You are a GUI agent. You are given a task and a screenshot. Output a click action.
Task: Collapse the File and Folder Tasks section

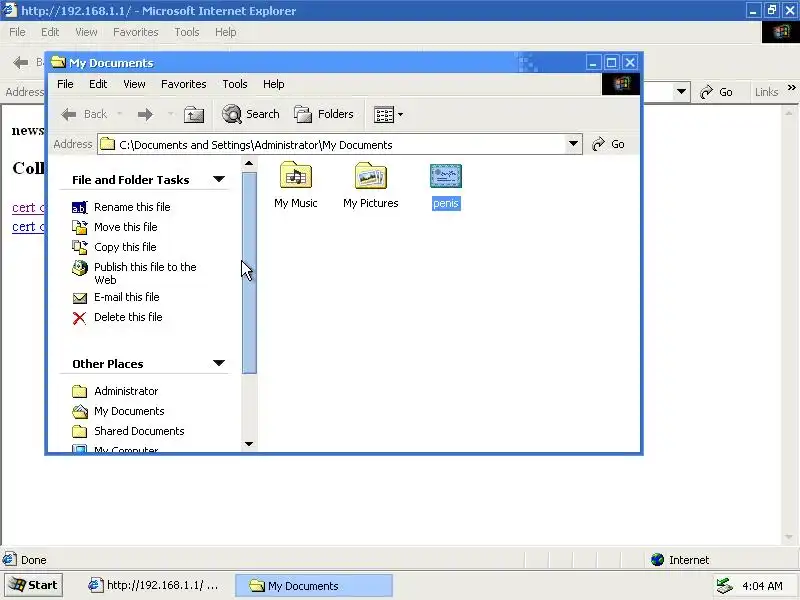click(x=219, y=179)
